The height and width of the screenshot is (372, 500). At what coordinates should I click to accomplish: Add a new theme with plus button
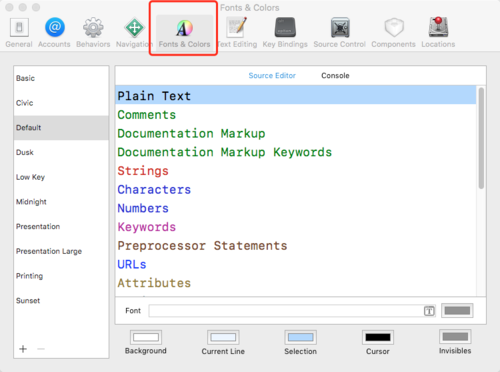(23, 349)
